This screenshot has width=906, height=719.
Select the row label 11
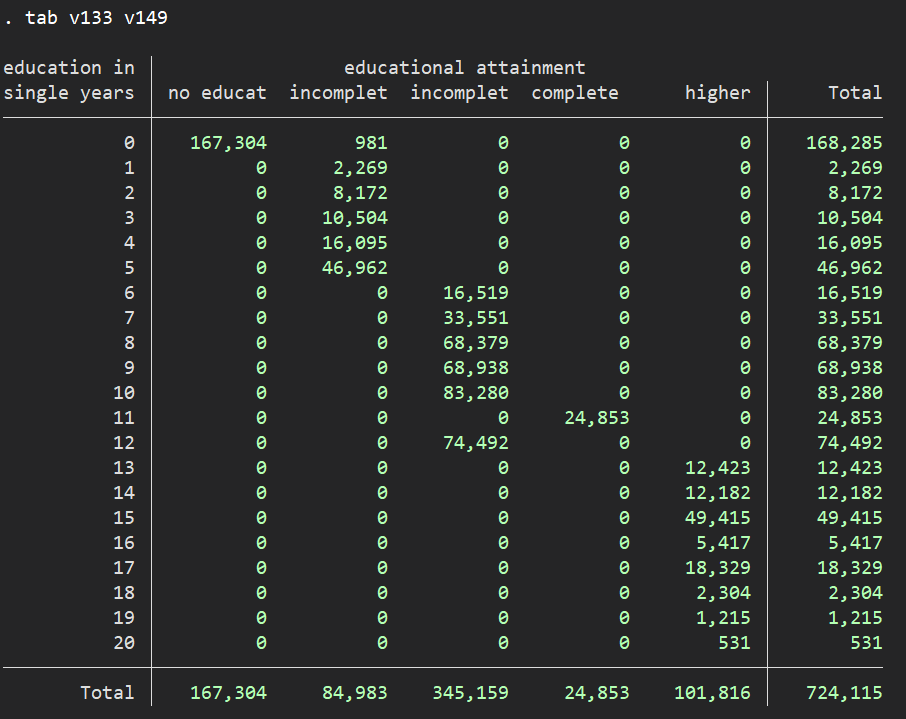(x=123, y=418)
